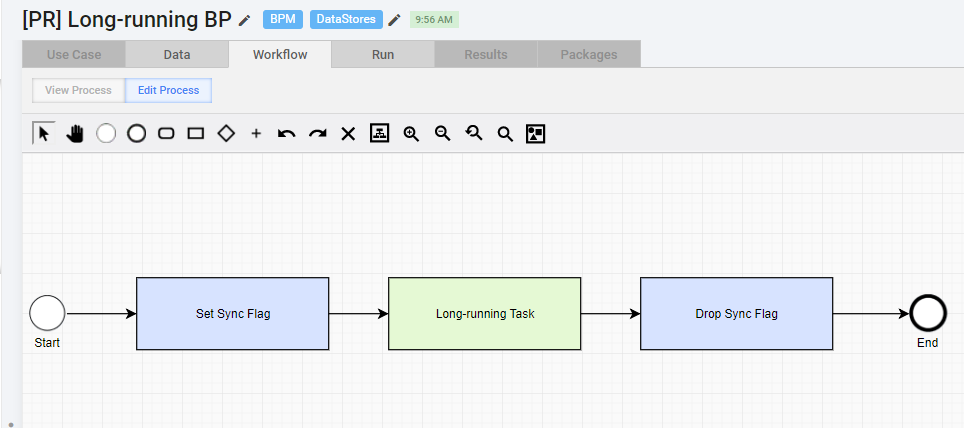Select the End event circle
Viewport: 964px width, 428px height.
click(928, 313)
